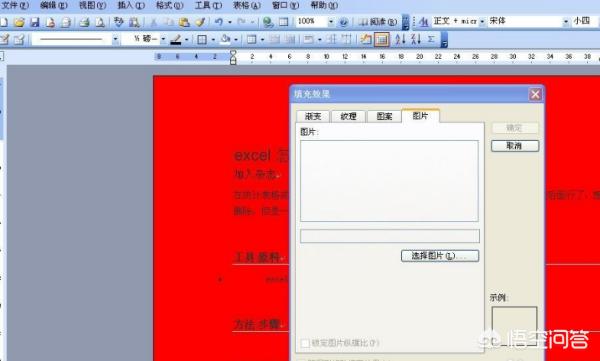Open the 宋体 font dropdown
Screen dimensions: 600x361
566,22
